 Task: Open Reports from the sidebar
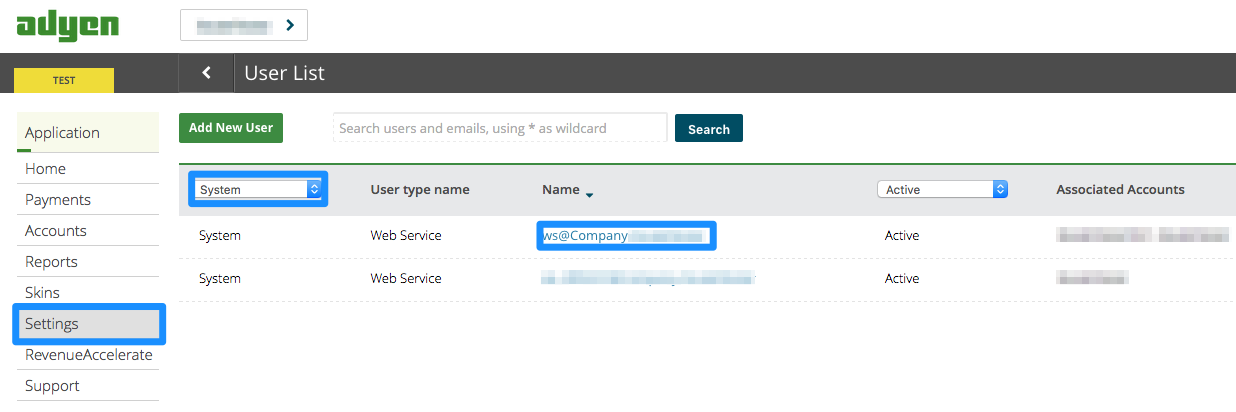click(x=52, y=262)
